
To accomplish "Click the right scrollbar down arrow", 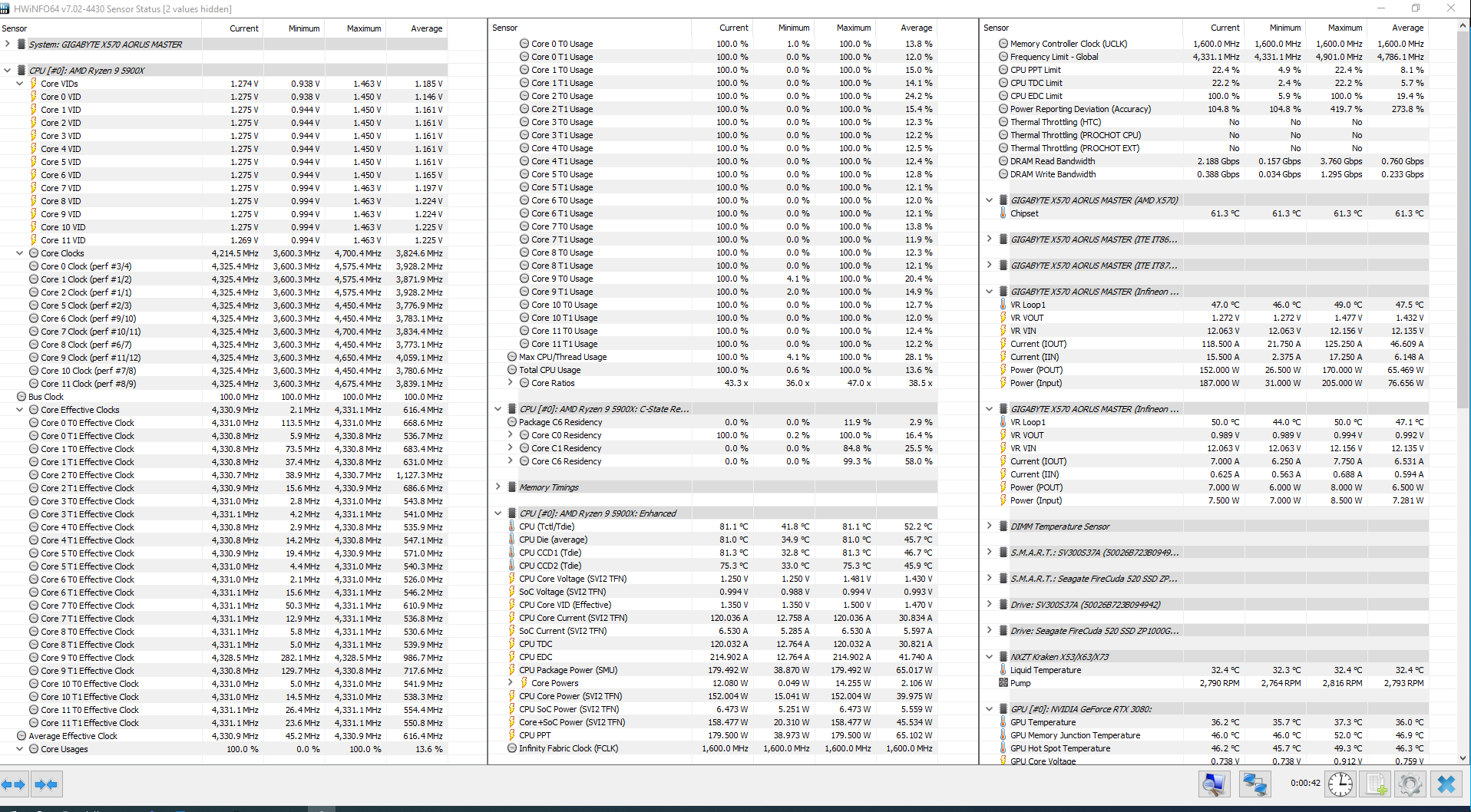I will [1463, 758].
